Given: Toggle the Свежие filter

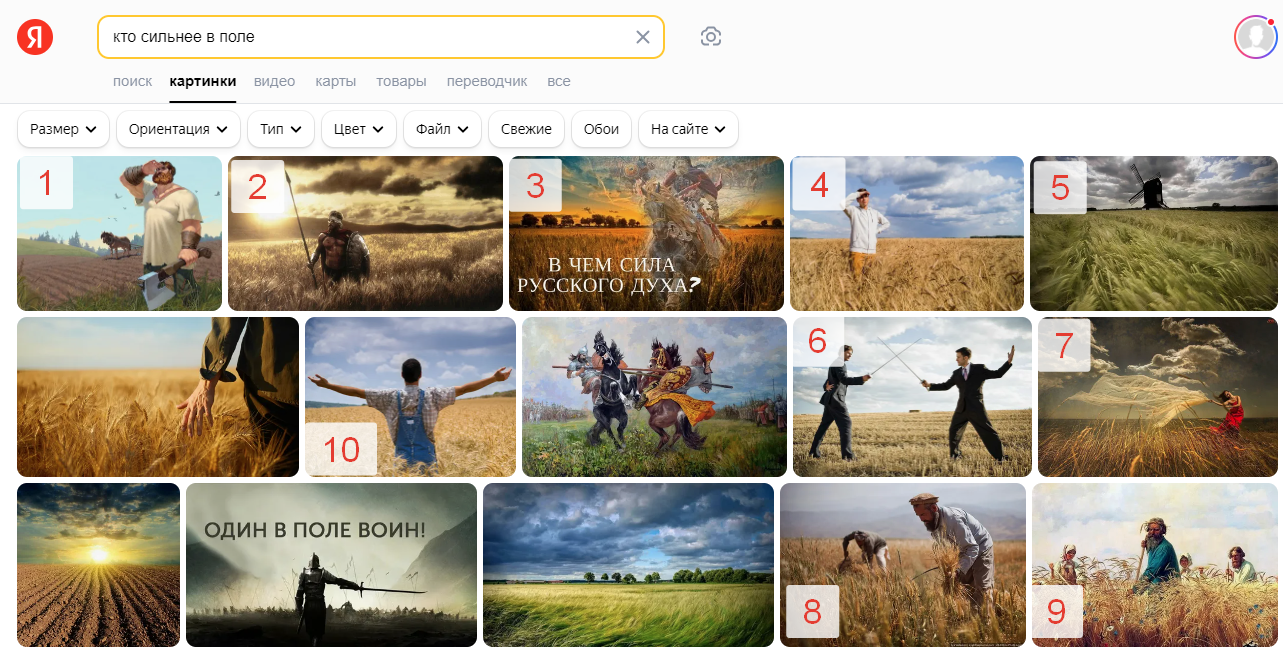Looking at the screenshot, I should click(x=526, y=129).
